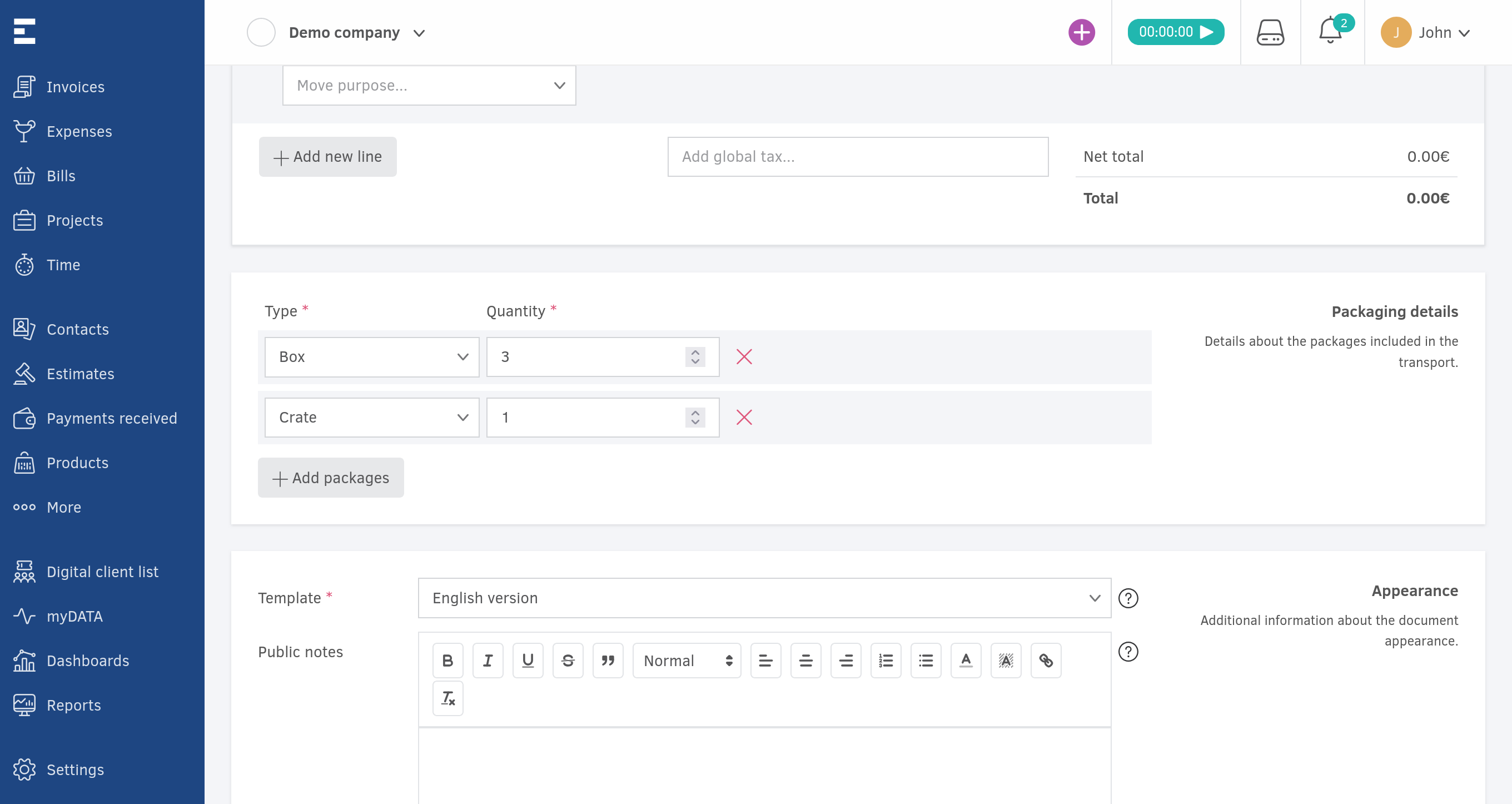Image resolution: width=1512 pixels, height=804 pixels.
Task: Toggle underline formatting in notes editor
Action: [x=527, y=660]
